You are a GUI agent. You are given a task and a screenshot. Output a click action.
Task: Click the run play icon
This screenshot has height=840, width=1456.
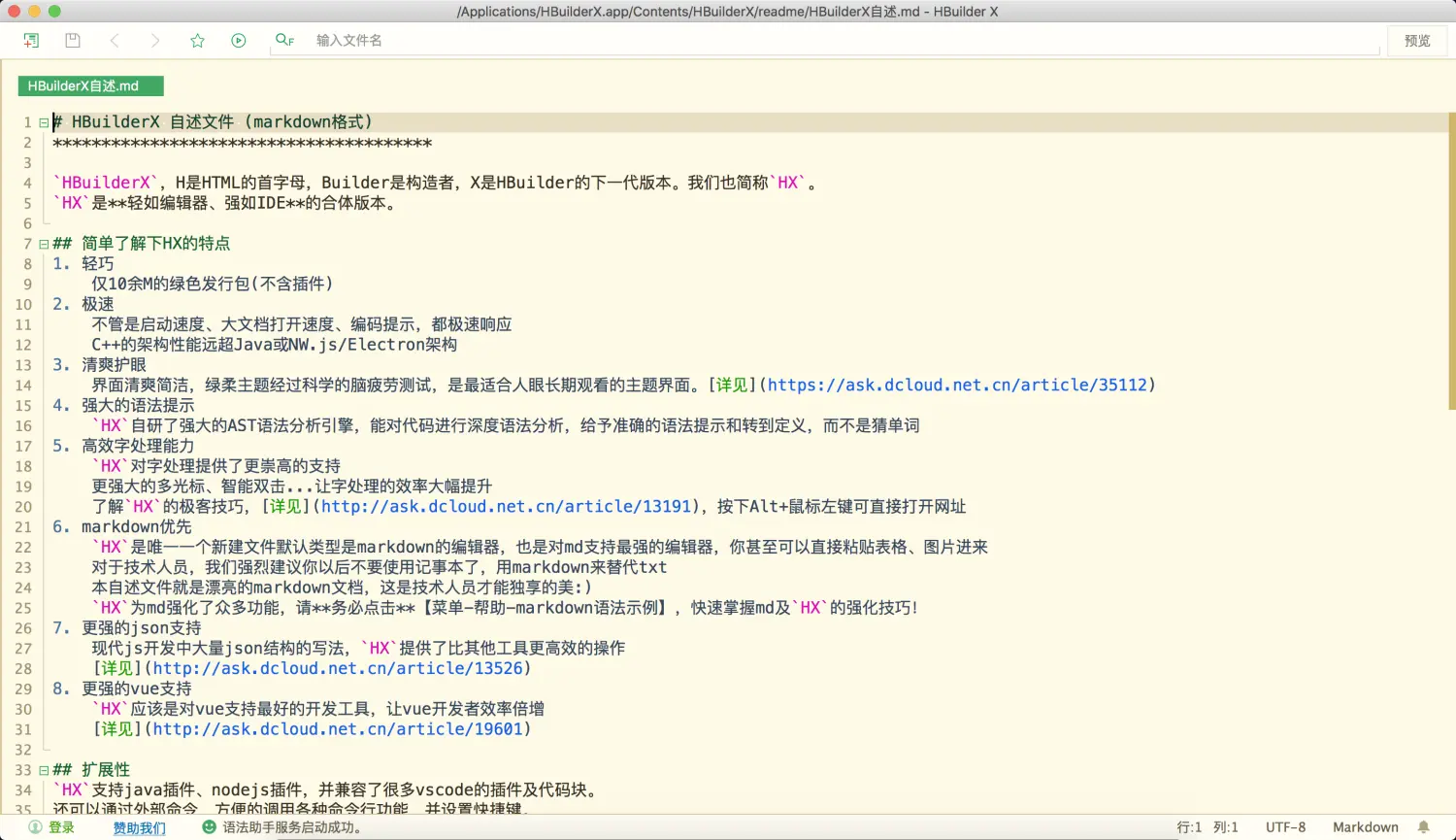(239, 40)
